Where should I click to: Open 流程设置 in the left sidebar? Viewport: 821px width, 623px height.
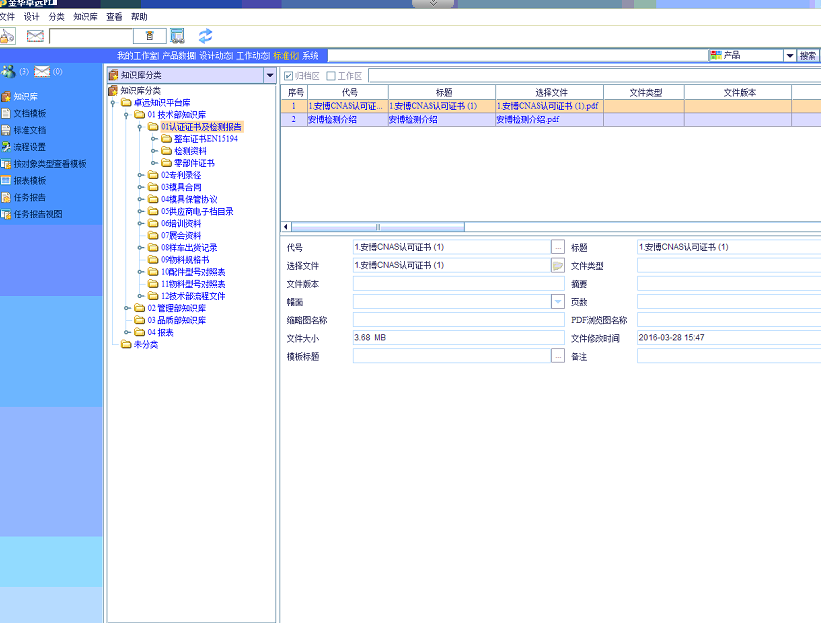(28, 147)
